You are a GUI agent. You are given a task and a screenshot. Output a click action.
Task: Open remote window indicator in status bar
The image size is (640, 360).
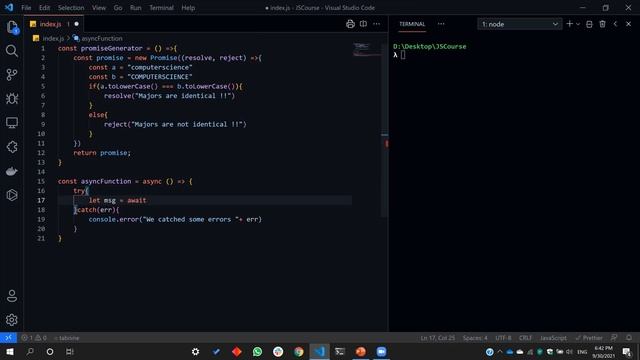[8, 338]
